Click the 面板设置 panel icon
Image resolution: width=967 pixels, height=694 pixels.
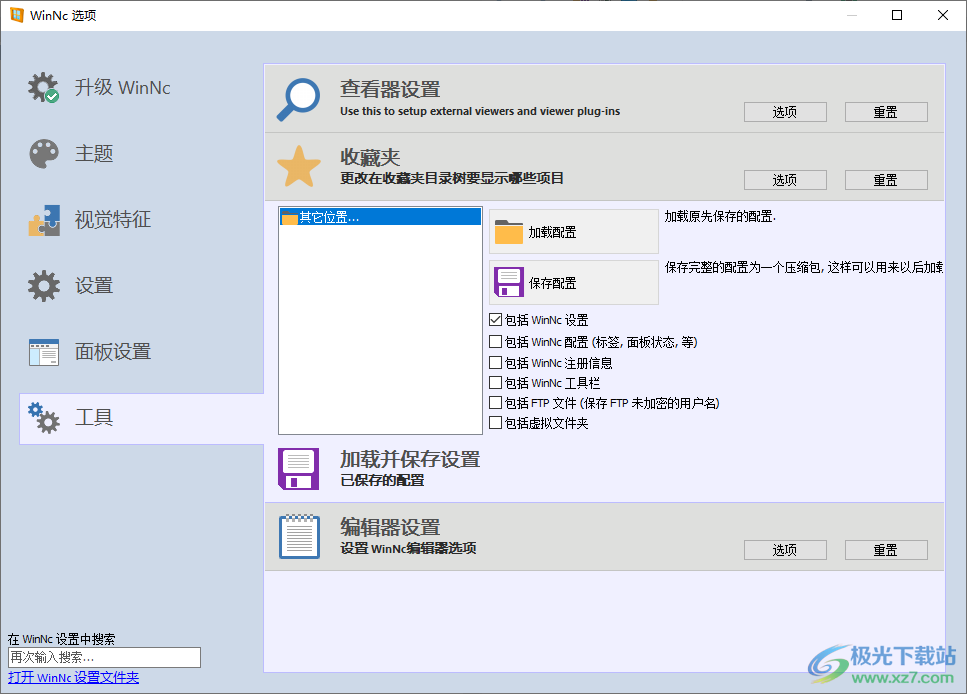44,352
